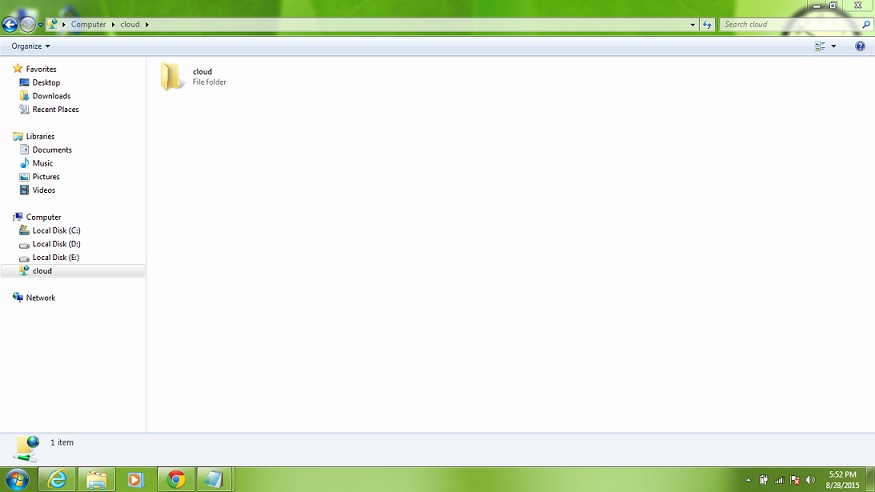Click the Network icon in sidebar
The width and height of the screenshot is (875, 492).
18,297
